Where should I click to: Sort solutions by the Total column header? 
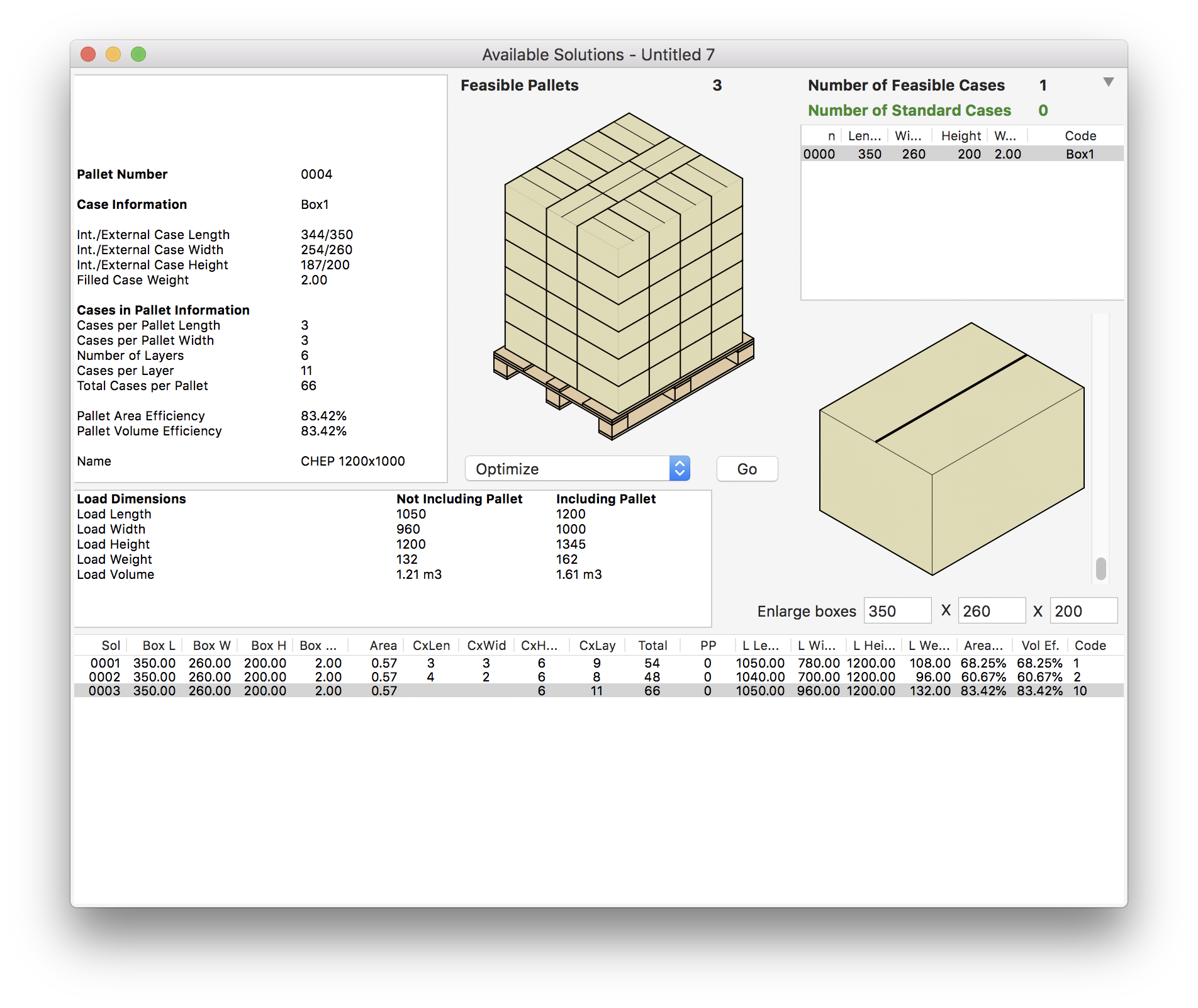coord(652,646)
